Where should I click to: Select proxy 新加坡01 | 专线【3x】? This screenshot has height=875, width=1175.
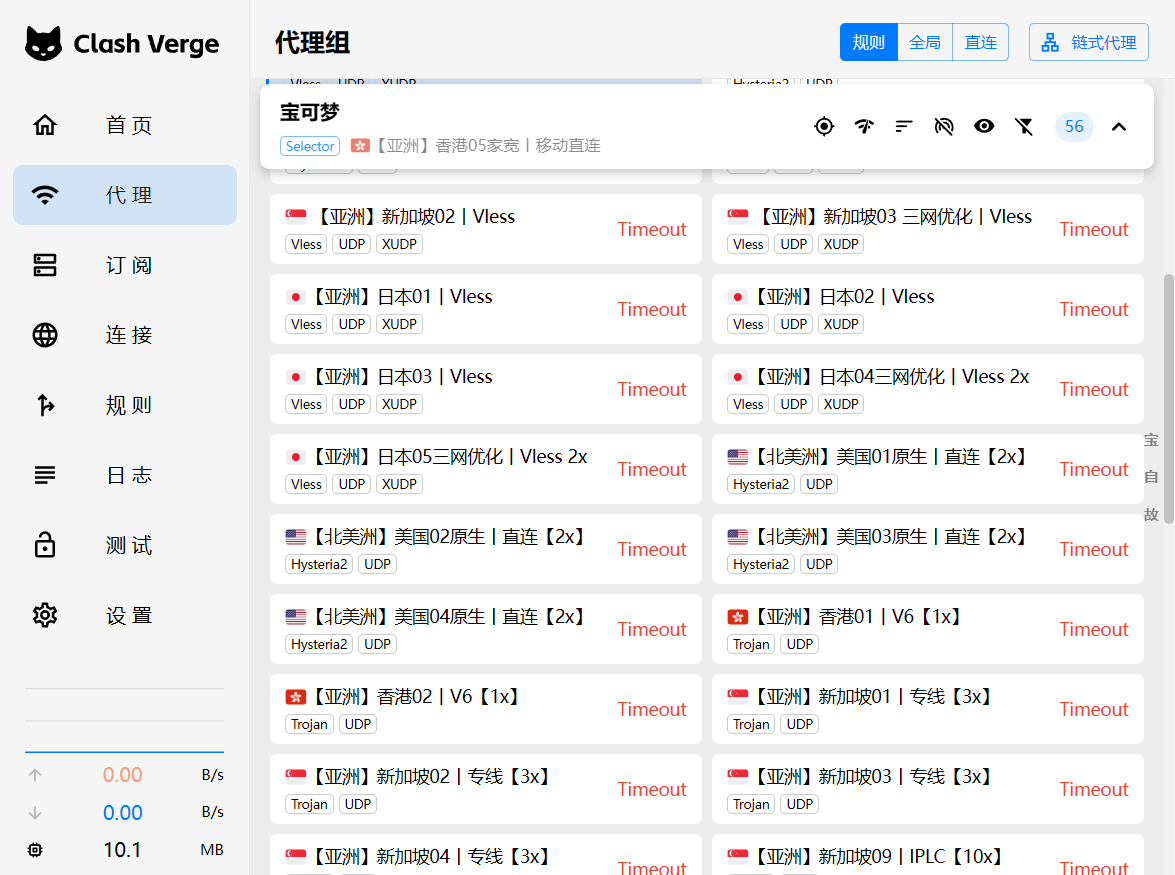pos(928,709)
